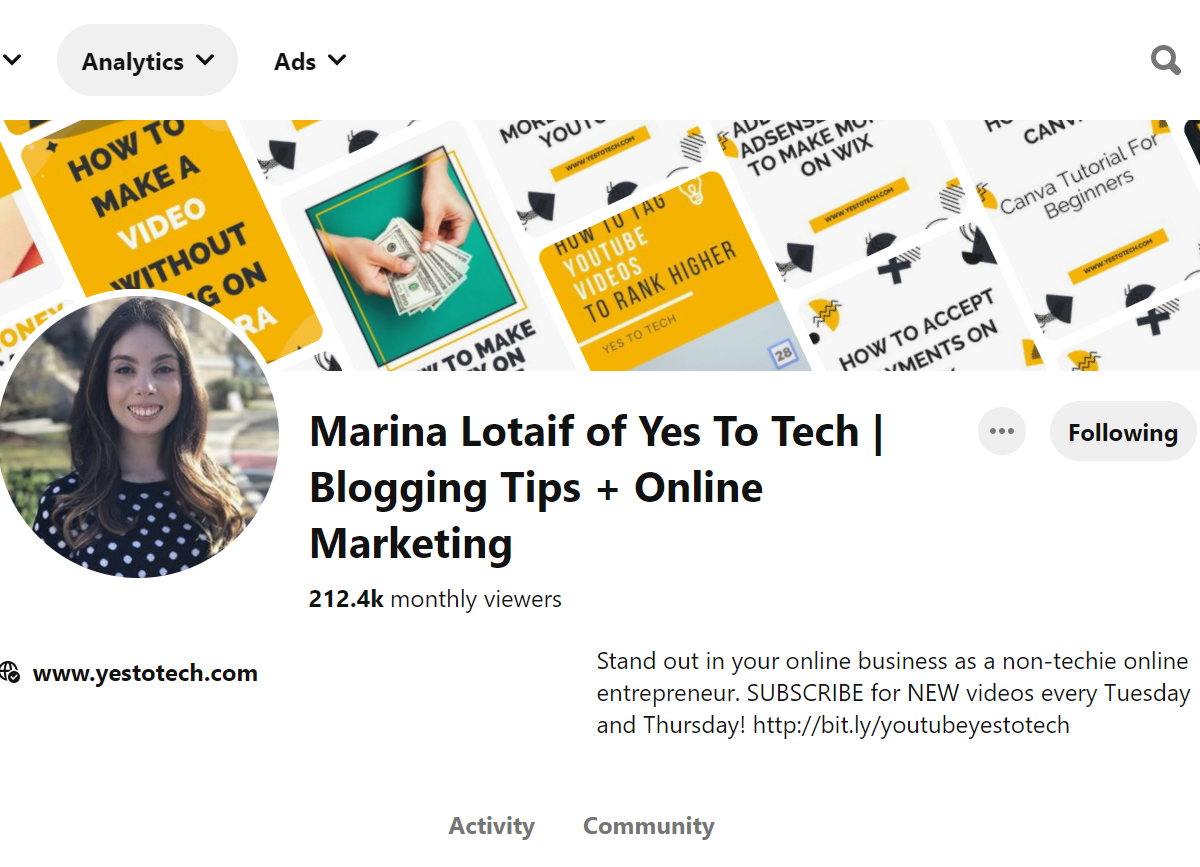Viewport: 1200px width, 867px height.
Task: Expand the partially hidden leftmost chevron
Action: click(x=12, y=61)
